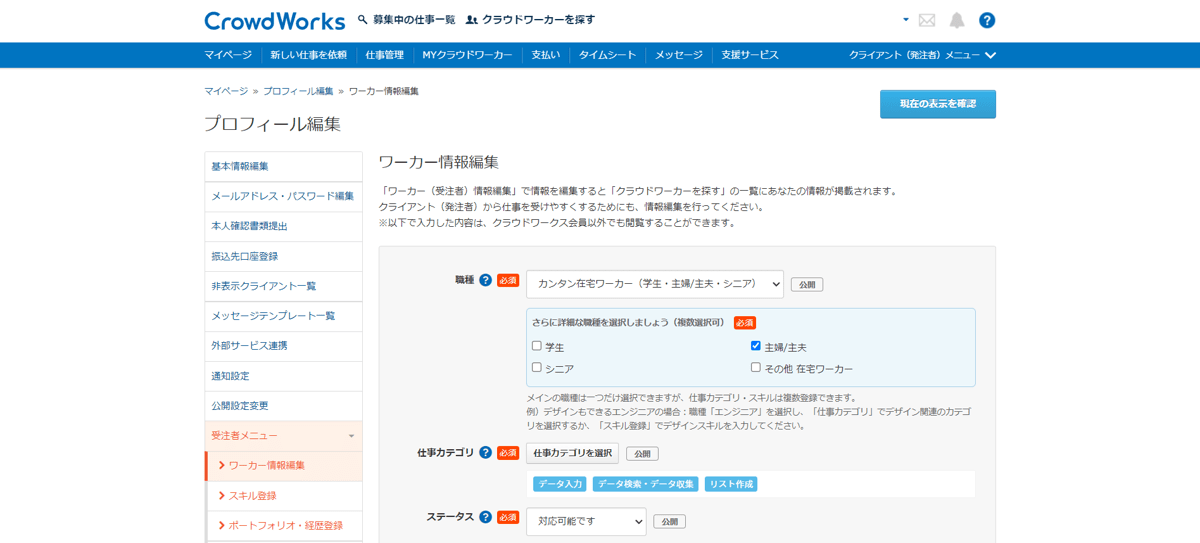The image size is (1200, 543).
Task: Click the リスト作成 category tag
Action: coord(731,484)
